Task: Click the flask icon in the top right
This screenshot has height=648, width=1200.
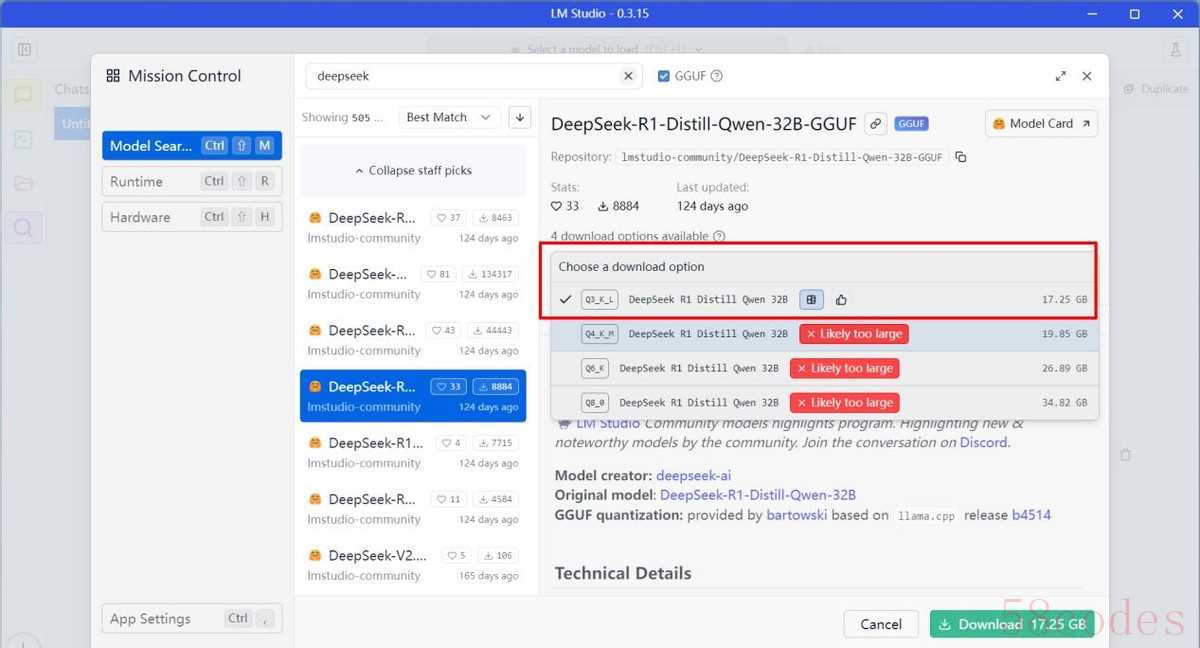Action: pos(1175,49)
